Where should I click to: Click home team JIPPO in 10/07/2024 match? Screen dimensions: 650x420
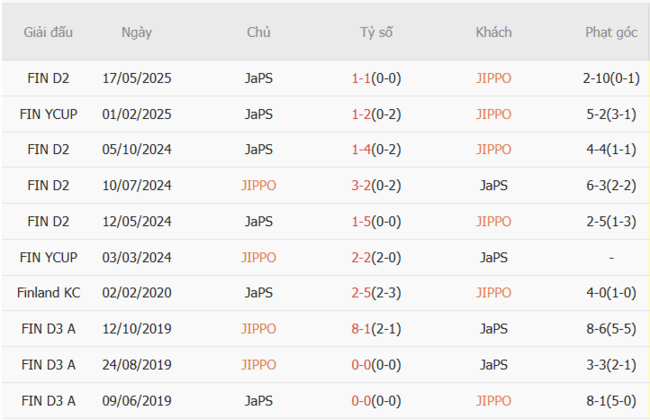click(258, 185)
